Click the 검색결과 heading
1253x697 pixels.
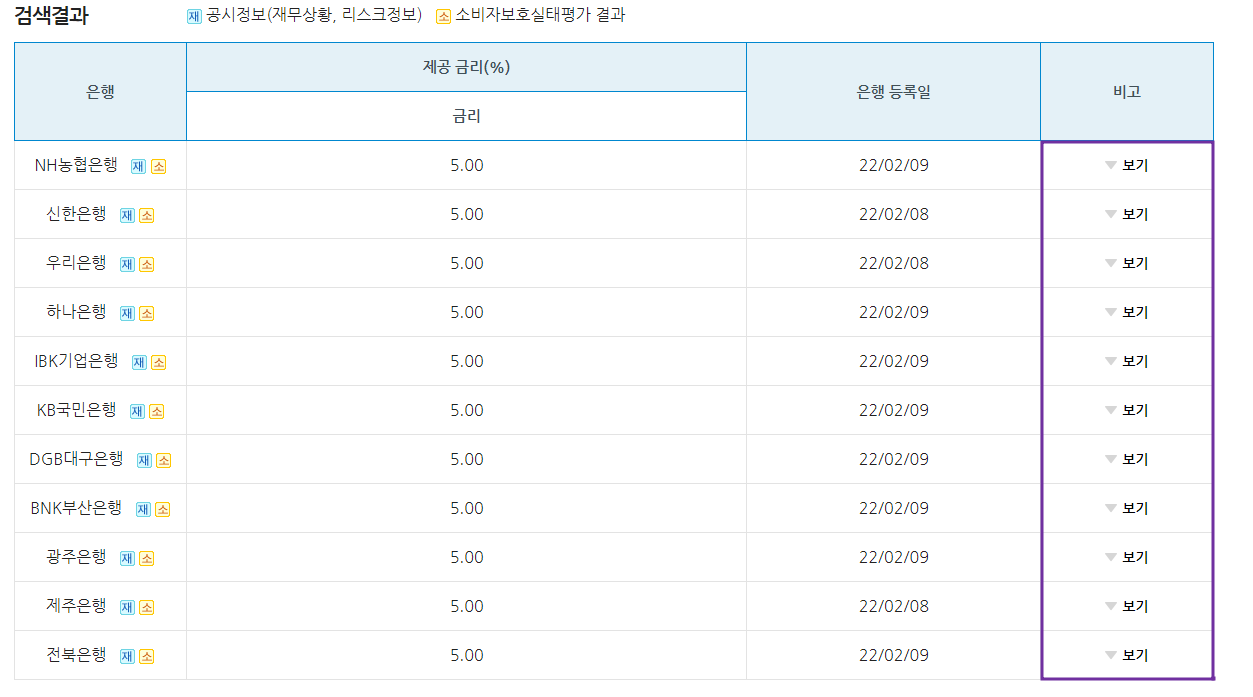(x=51, y=16)
